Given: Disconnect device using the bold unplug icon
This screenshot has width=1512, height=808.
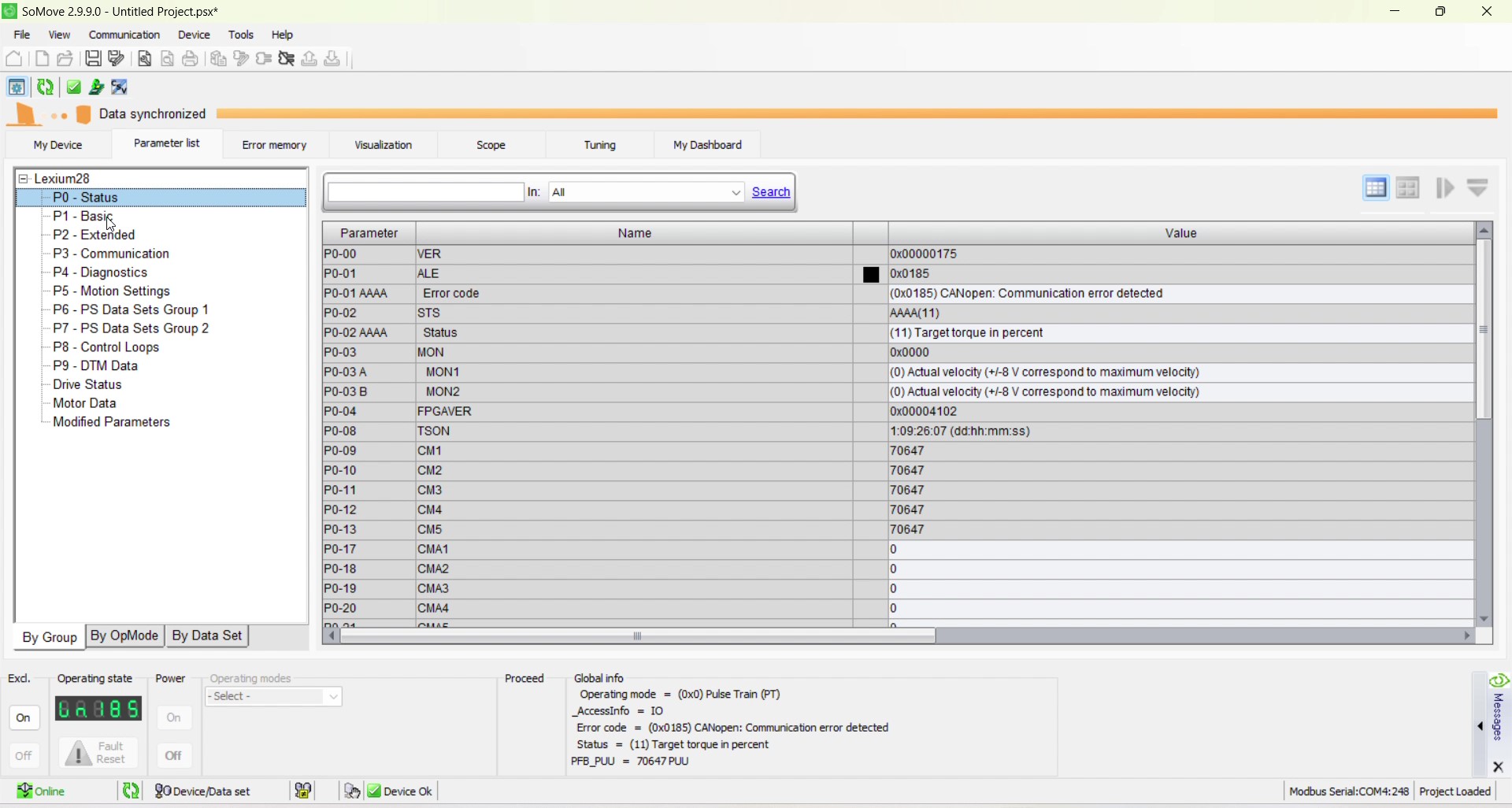Looking at the screenshot, I should pos(286,58).
